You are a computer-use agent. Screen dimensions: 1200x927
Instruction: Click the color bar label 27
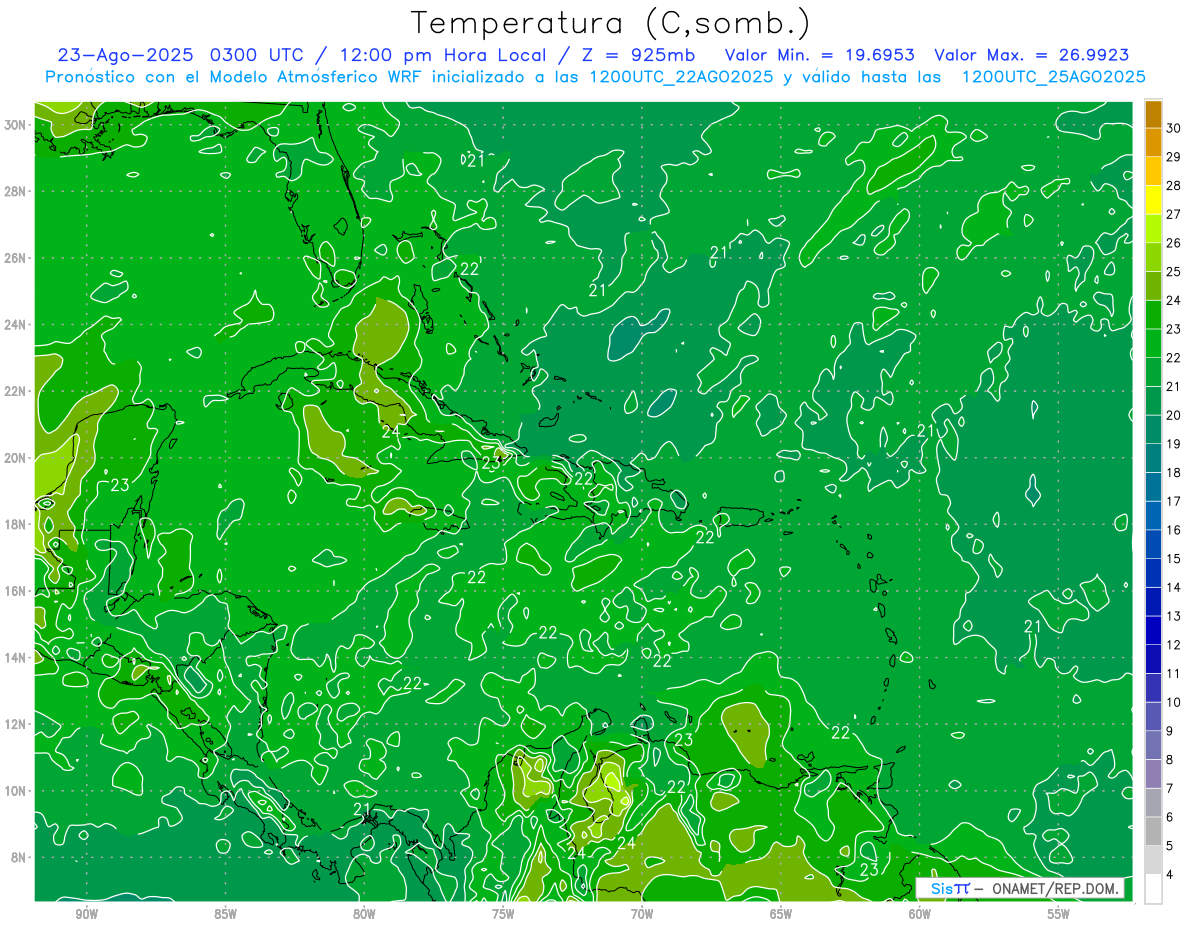(1174, 214)
